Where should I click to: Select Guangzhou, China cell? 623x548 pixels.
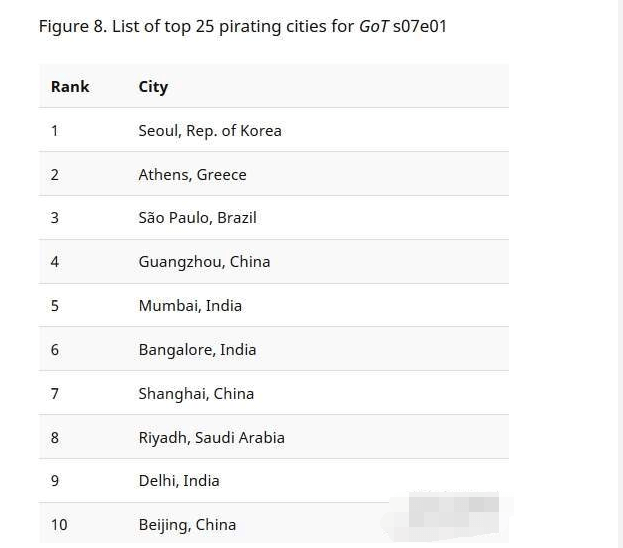[204, 262]
